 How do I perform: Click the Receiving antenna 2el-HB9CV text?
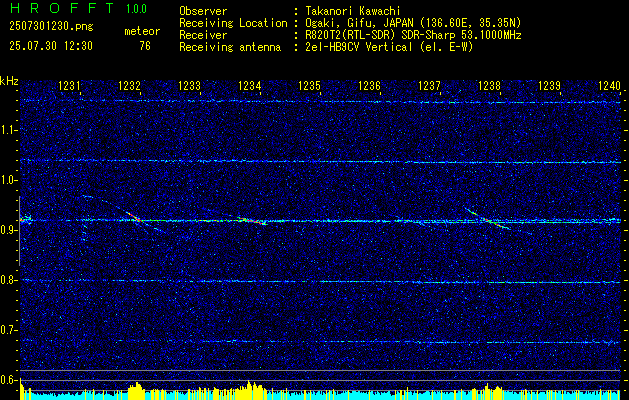[326, 47]
